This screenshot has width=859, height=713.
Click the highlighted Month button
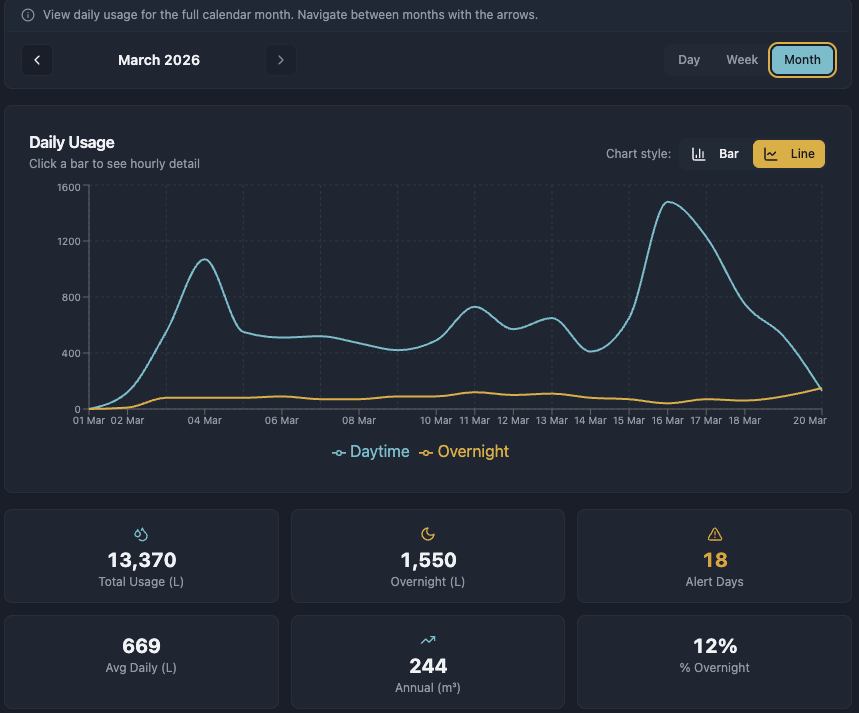802,59
